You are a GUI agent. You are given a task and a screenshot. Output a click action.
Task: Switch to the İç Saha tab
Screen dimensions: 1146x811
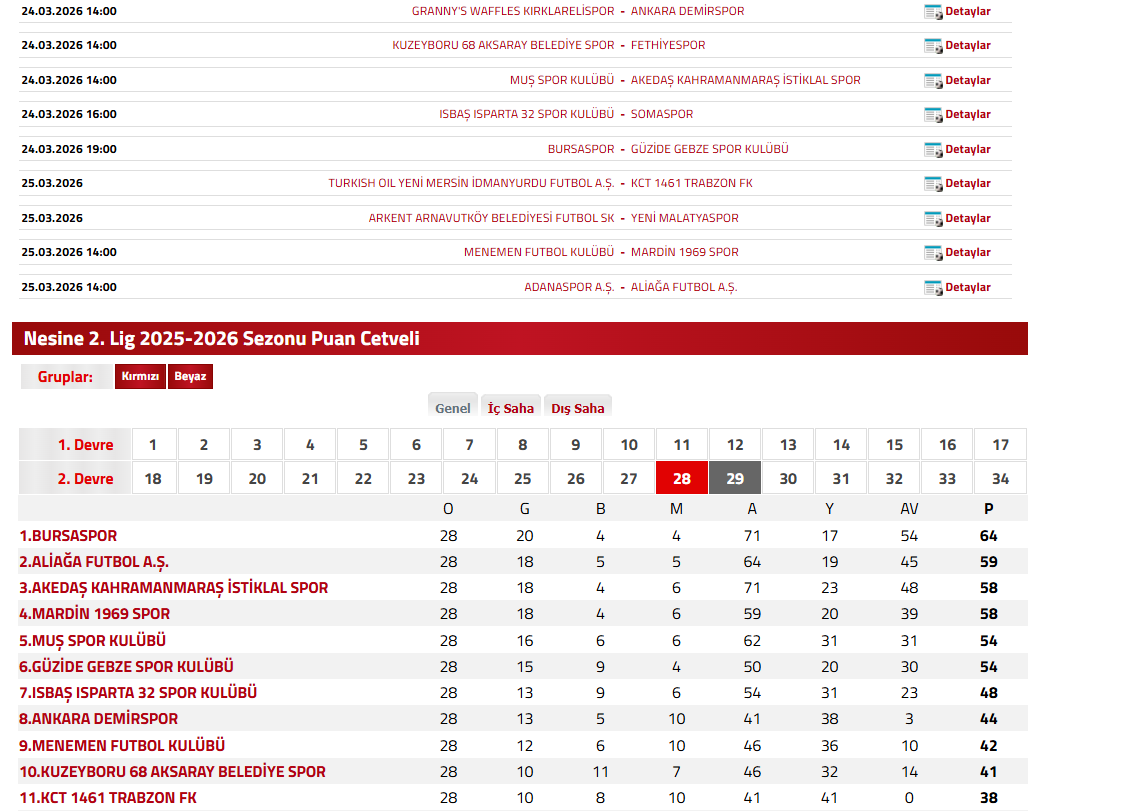pos(511,408)
